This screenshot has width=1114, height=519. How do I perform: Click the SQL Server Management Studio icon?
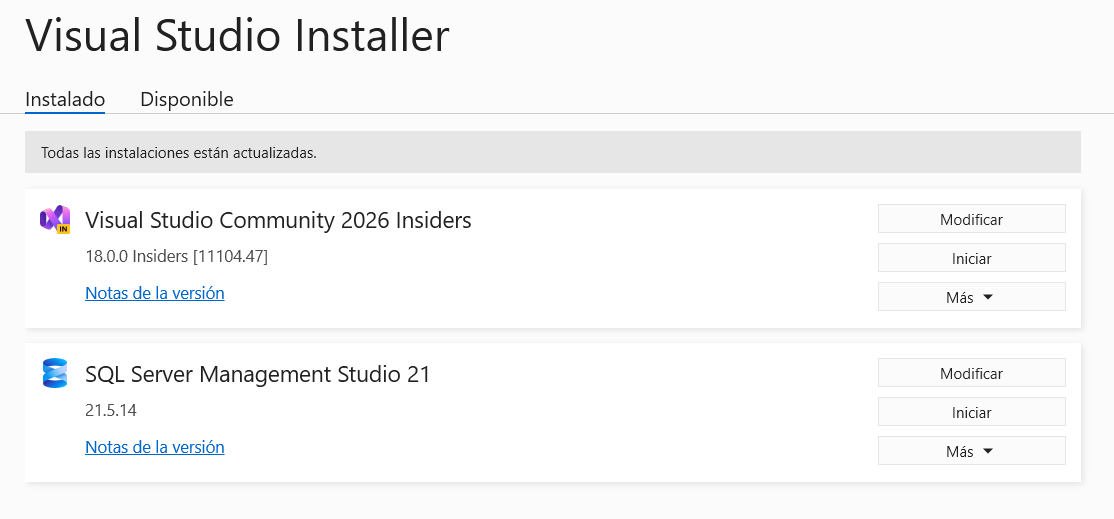pyautogui.click(x=54, y=373)
